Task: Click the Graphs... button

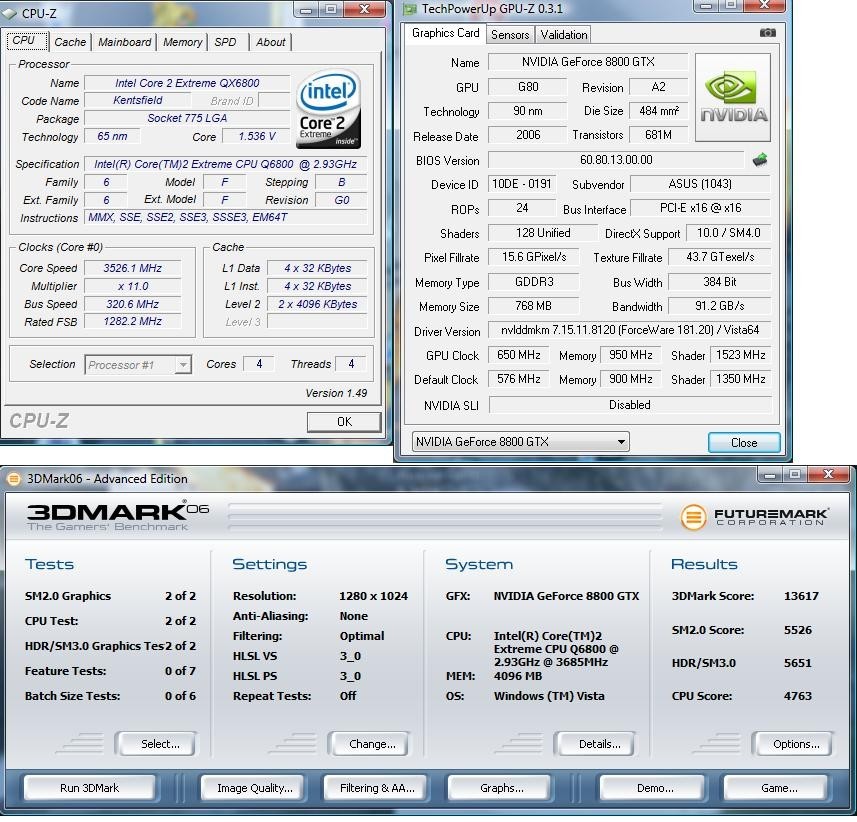Action: point(499,788)
